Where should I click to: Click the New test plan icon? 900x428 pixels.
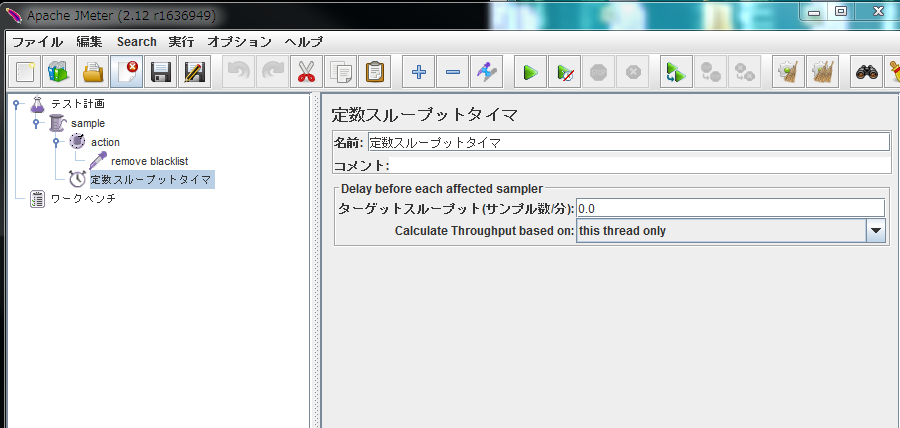coord(24,72)
